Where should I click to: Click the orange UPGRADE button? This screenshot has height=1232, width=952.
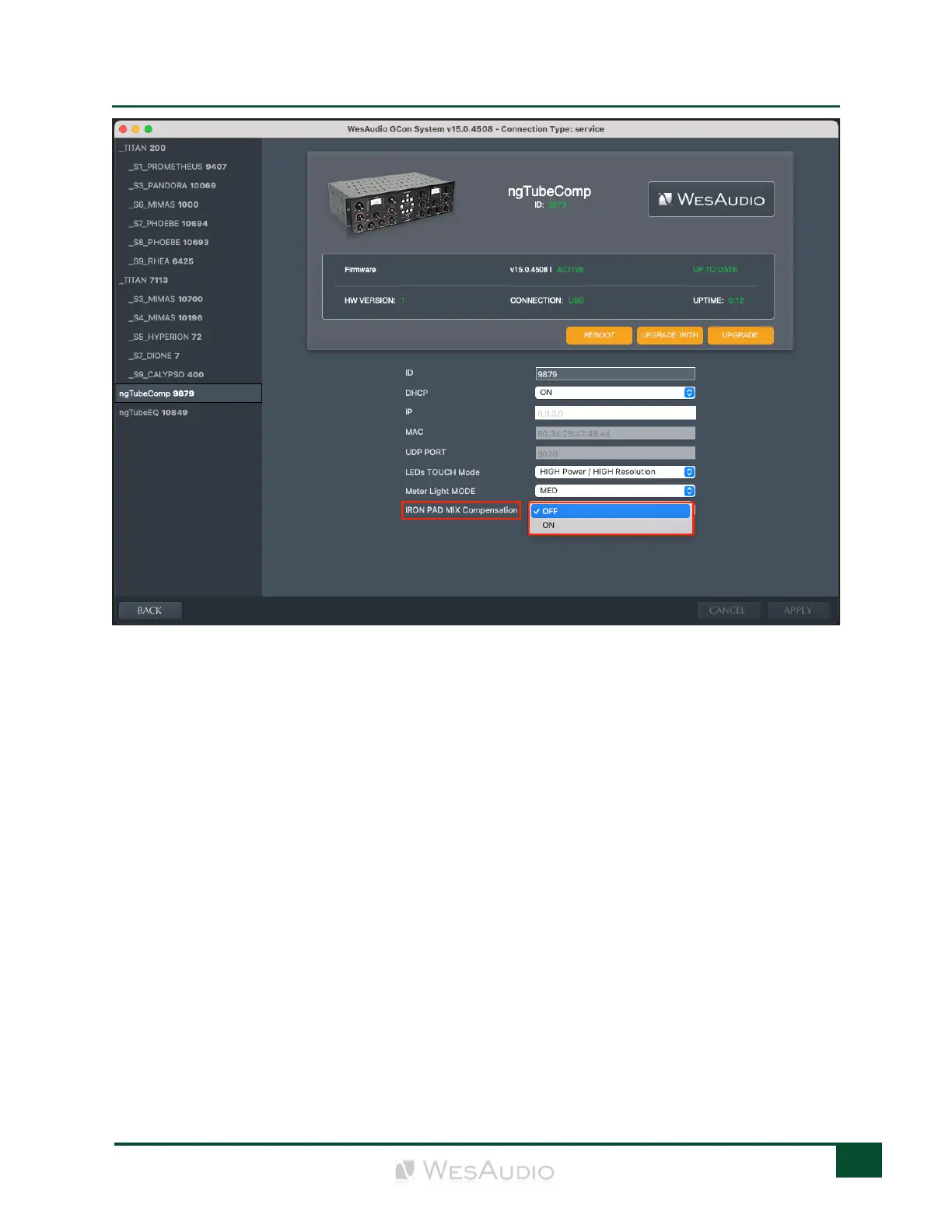(x=740, y=335)
